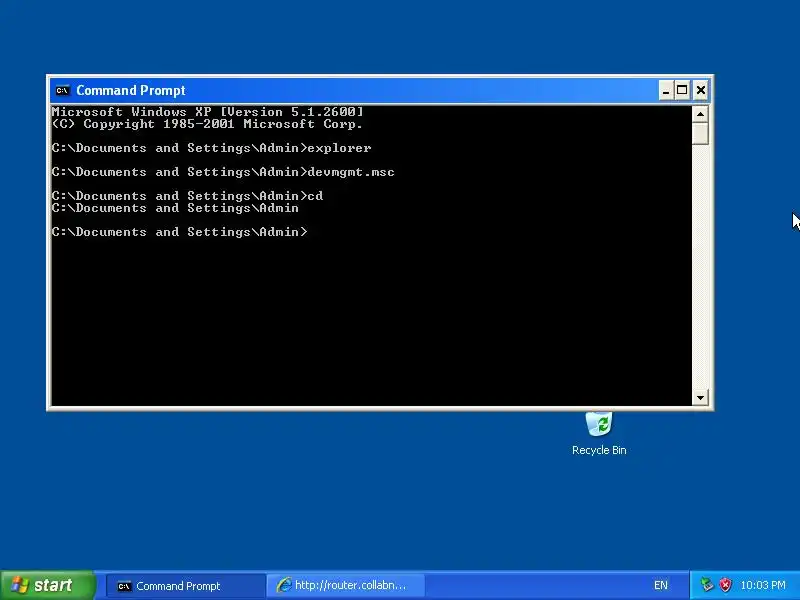The image size is (800, 600).
Task: Switch to Command Prompt taskbar button
Action: tap(186, 586)
